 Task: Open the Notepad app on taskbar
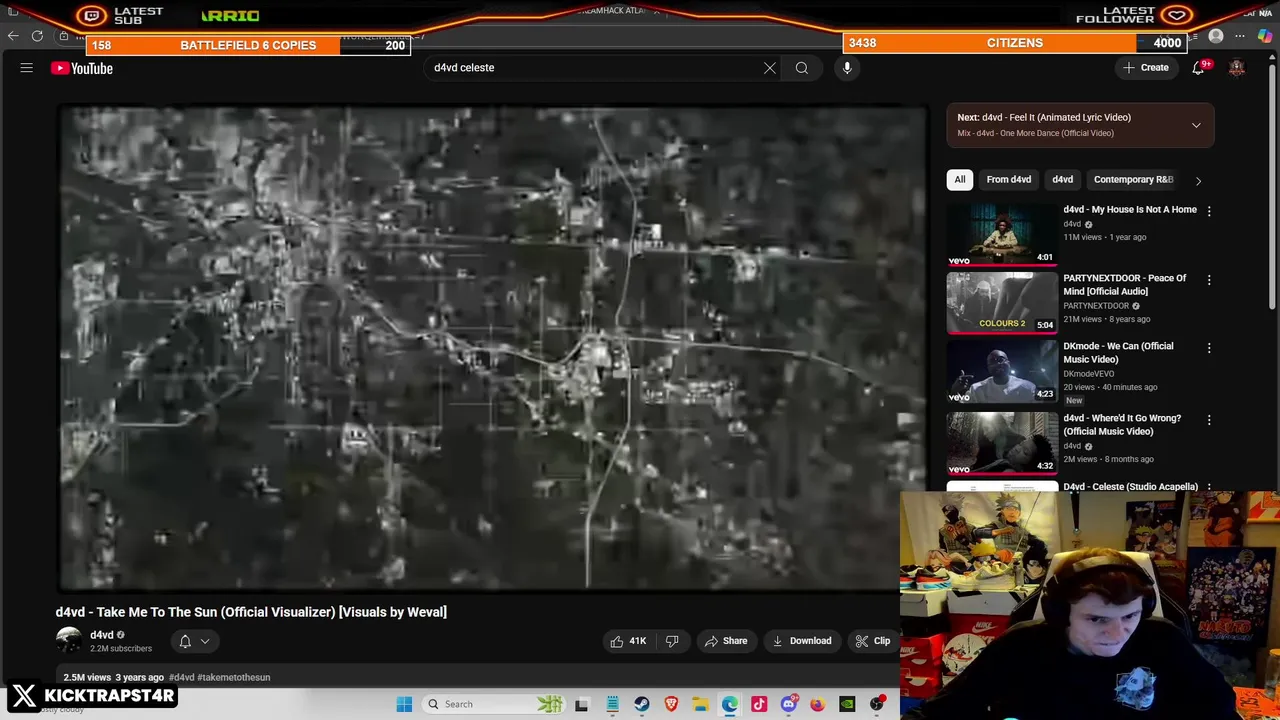pos(612,704)
